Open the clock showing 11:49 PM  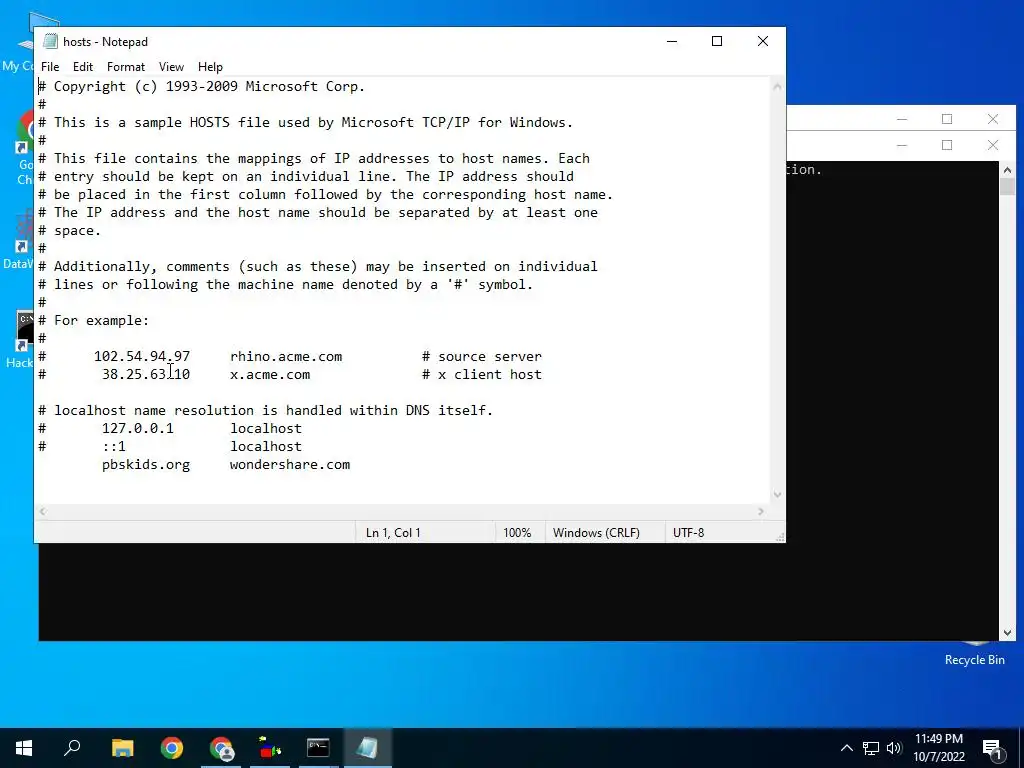coord(938,748)
